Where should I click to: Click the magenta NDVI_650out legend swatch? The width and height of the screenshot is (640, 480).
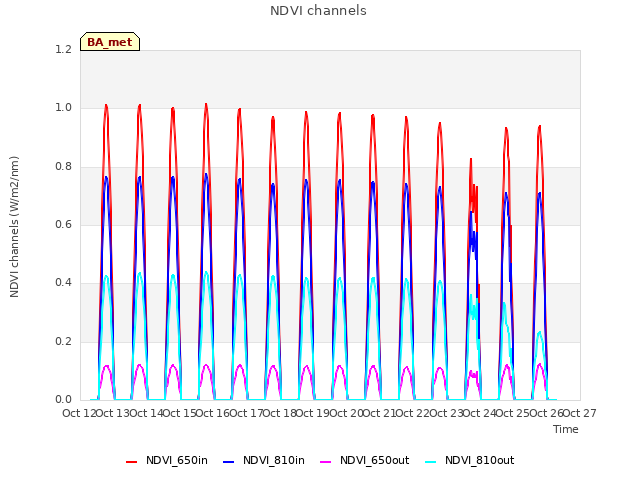click(325, 462)
